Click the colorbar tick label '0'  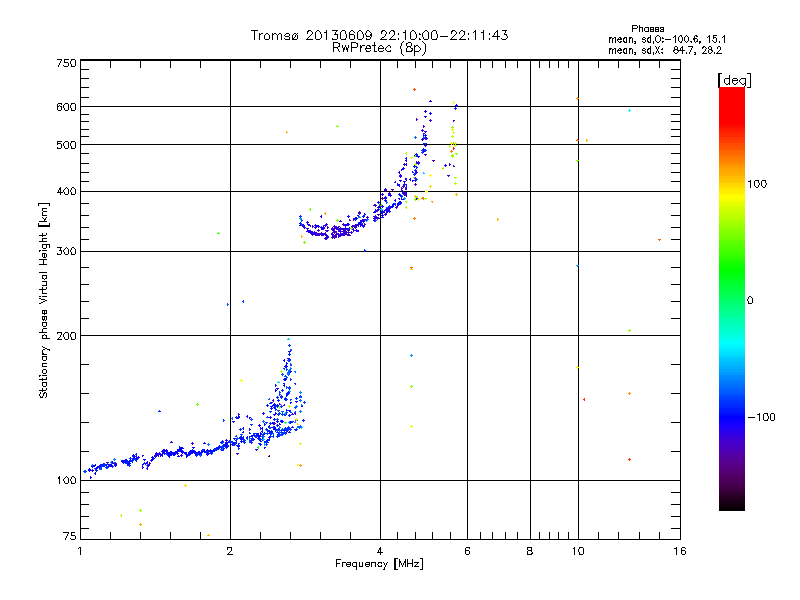(x=750, y=300)
